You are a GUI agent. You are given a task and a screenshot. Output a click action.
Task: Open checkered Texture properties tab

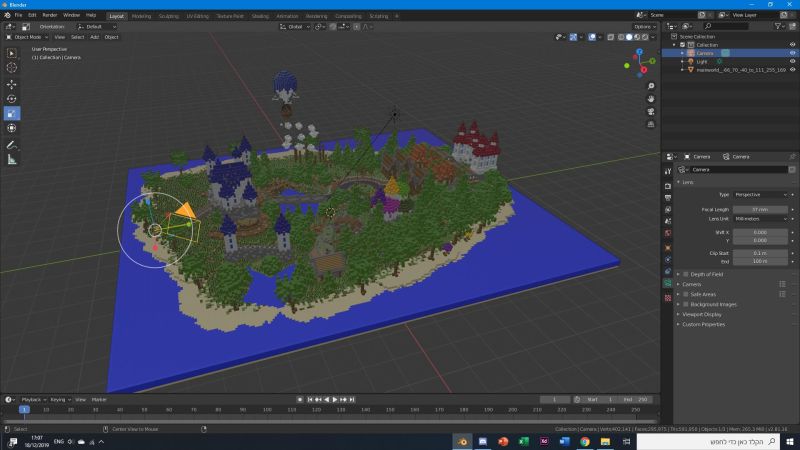click(x=668, y=298)
